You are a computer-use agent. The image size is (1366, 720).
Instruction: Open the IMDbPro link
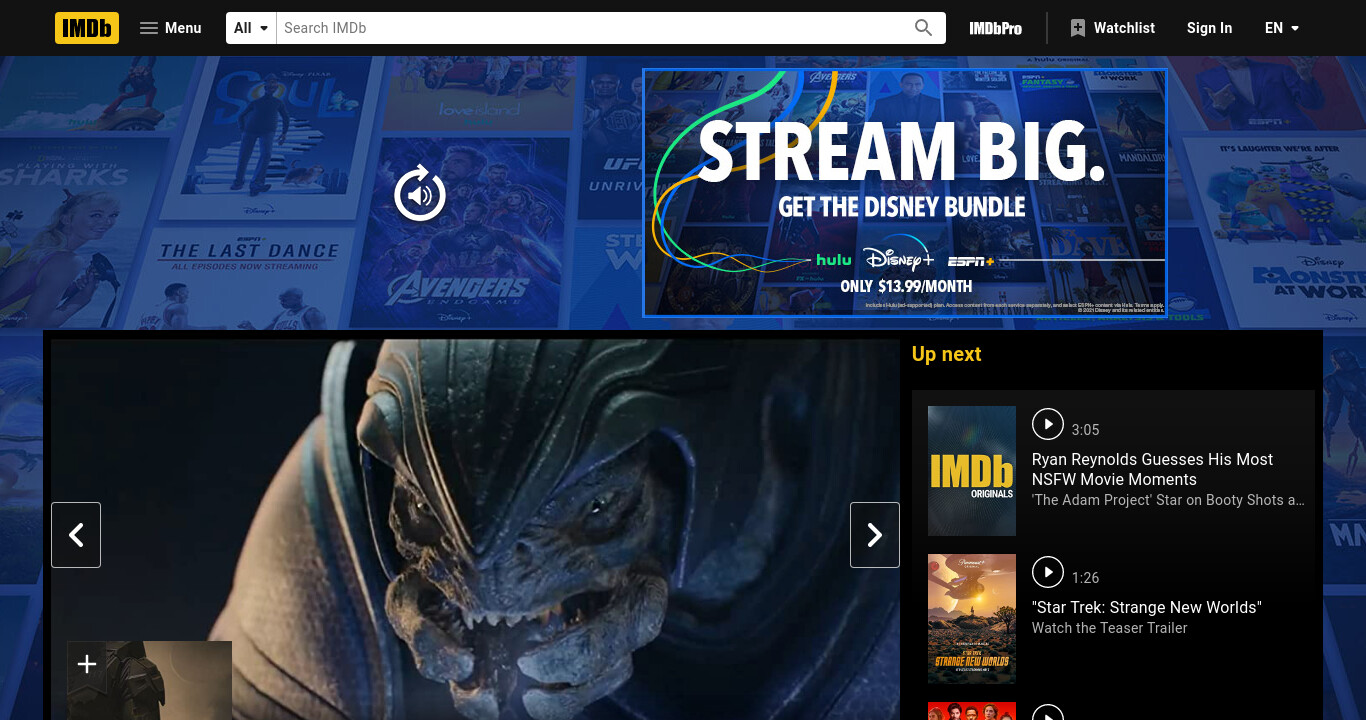(x=995, y=28)
